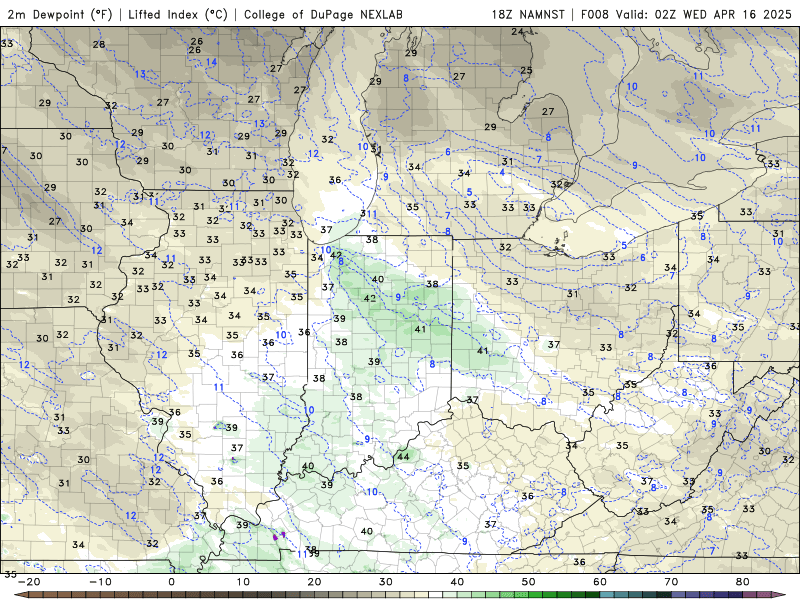800x600 pixels.
Task: Click the "20" label under the color bar
Action: (x=314, y=582)
